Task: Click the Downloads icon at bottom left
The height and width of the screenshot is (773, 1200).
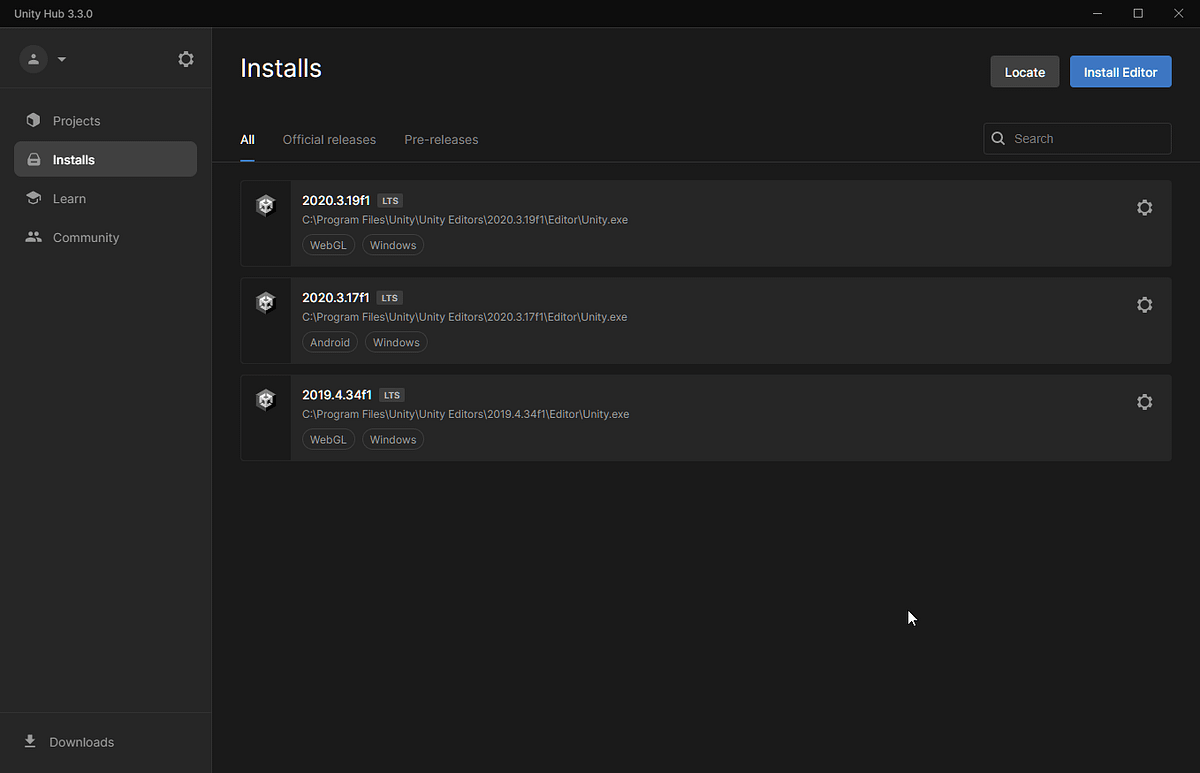Action: tap(30, 742)
